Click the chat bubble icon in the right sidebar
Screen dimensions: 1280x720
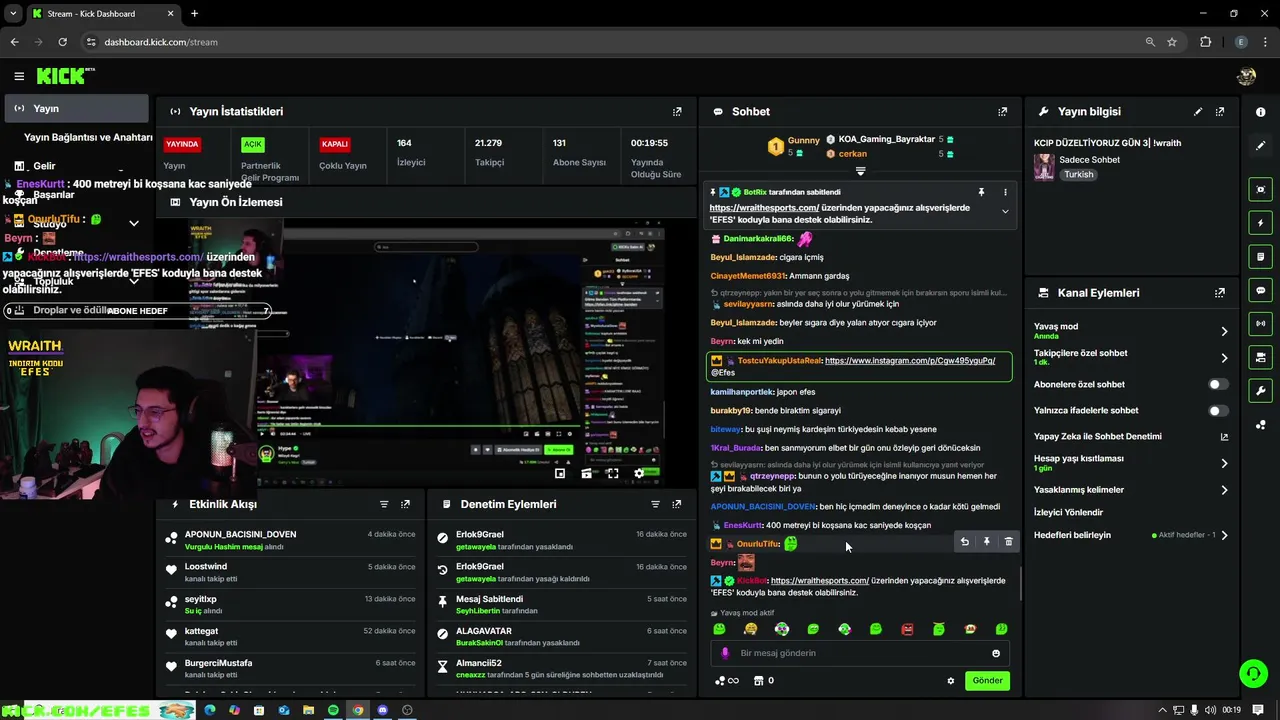(1261, 290)
